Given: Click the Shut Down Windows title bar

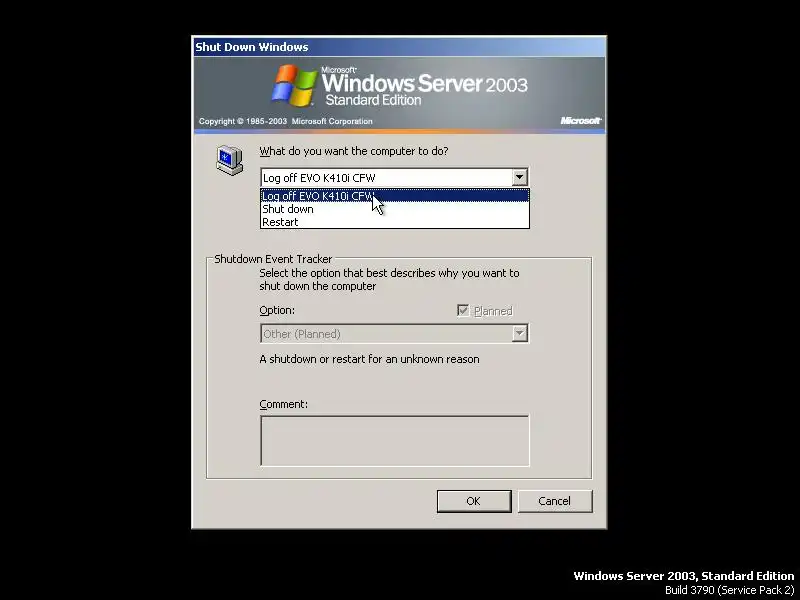Looking at the screenshot, I should (399, 47).
